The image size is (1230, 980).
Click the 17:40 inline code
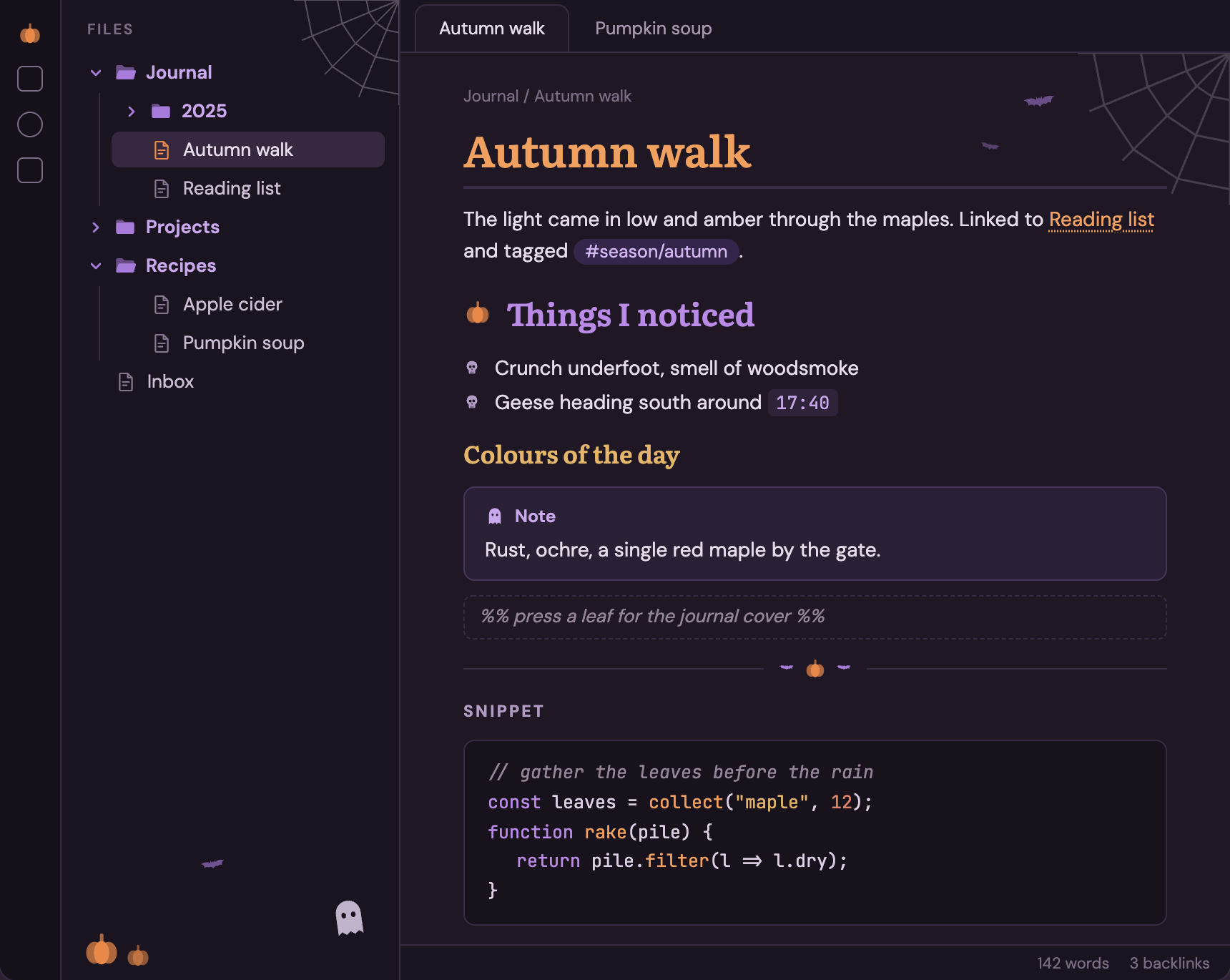802,403
